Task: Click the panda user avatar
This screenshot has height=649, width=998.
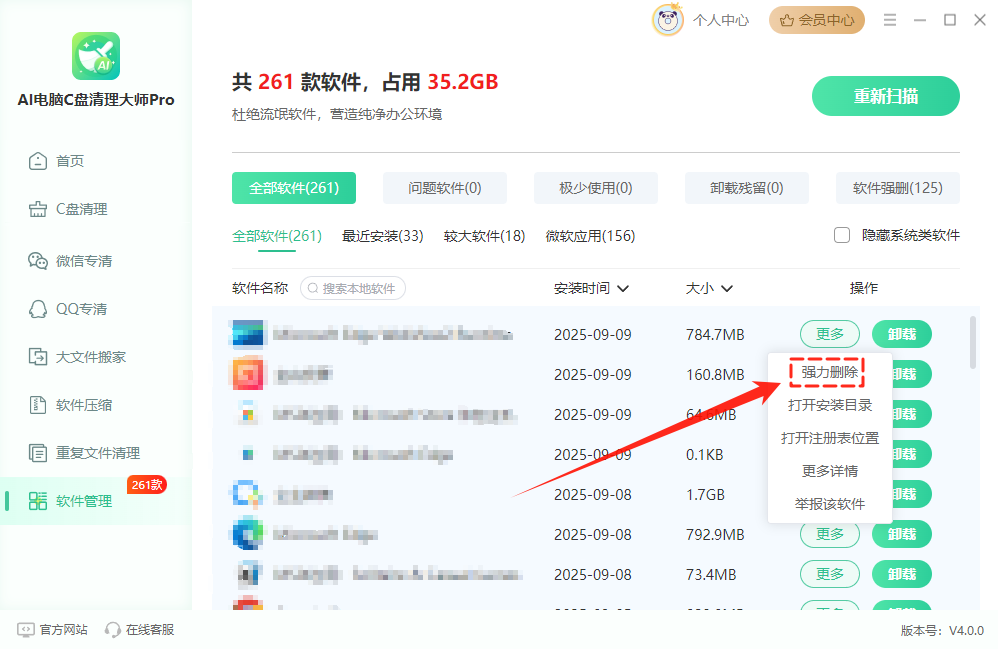Action: (668, 20)
